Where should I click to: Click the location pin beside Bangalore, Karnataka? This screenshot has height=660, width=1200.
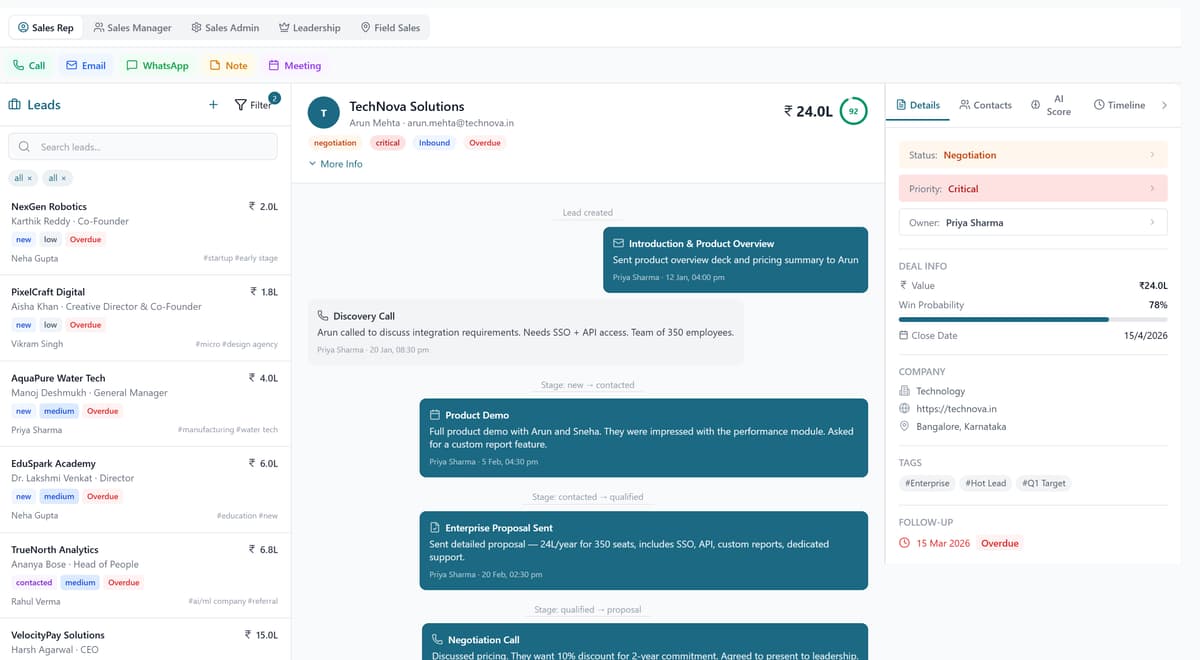click(904, 426)
